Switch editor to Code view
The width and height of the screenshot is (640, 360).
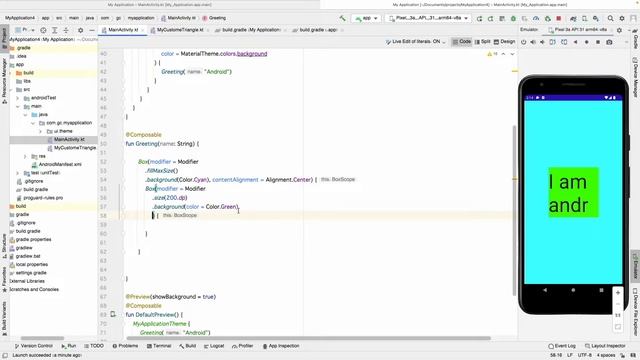462,42
